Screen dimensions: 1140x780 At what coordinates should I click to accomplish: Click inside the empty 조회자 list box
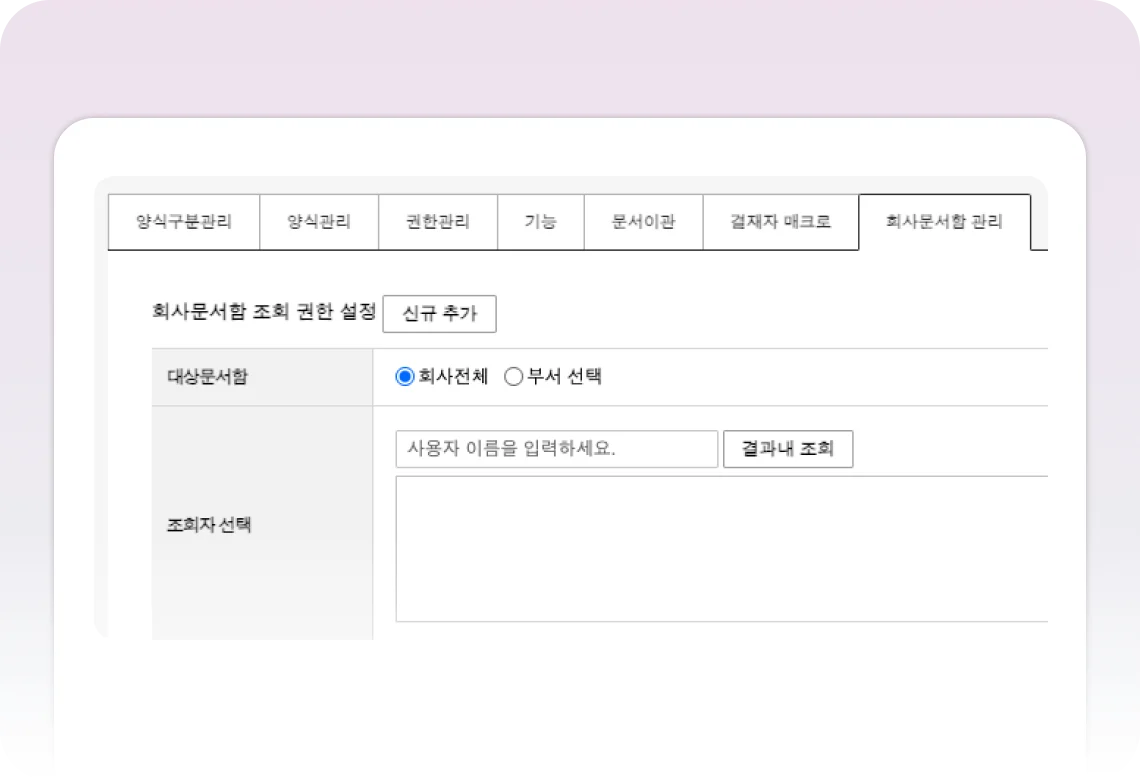pos(720,548)
